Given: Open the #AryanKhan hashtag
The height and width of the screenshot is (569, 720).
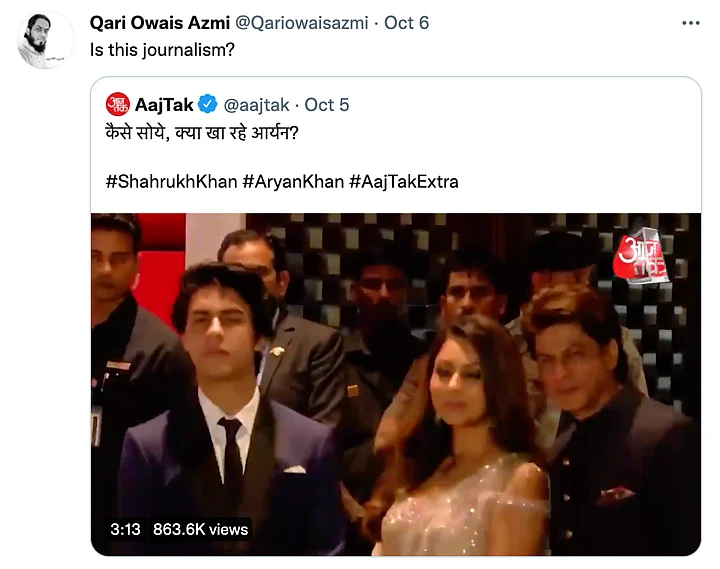Looking at the screenshot, I should coord(293,181).
